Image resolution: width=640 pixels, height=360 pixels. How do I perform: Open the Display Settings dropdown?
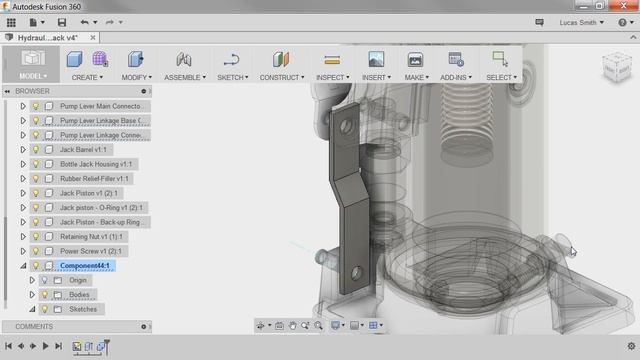(x=338, y=325)
